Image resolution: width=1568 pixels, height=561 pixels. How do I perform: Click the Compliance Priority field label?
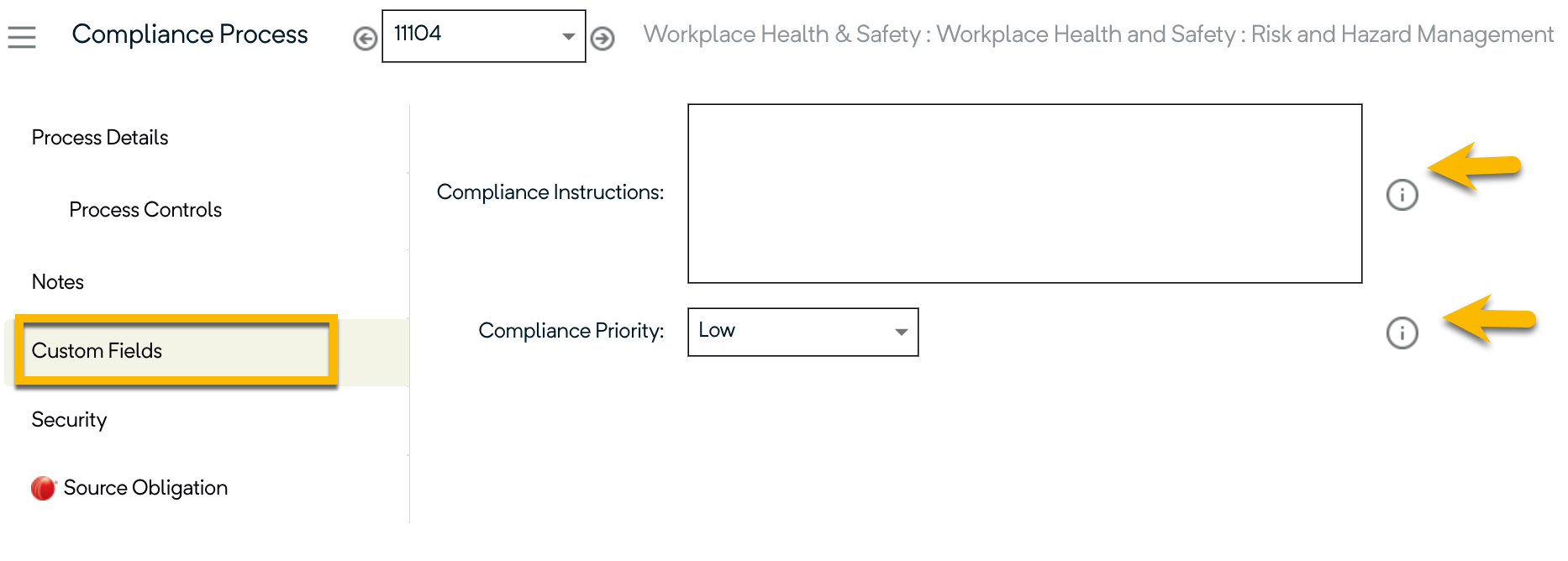[571, 331]
